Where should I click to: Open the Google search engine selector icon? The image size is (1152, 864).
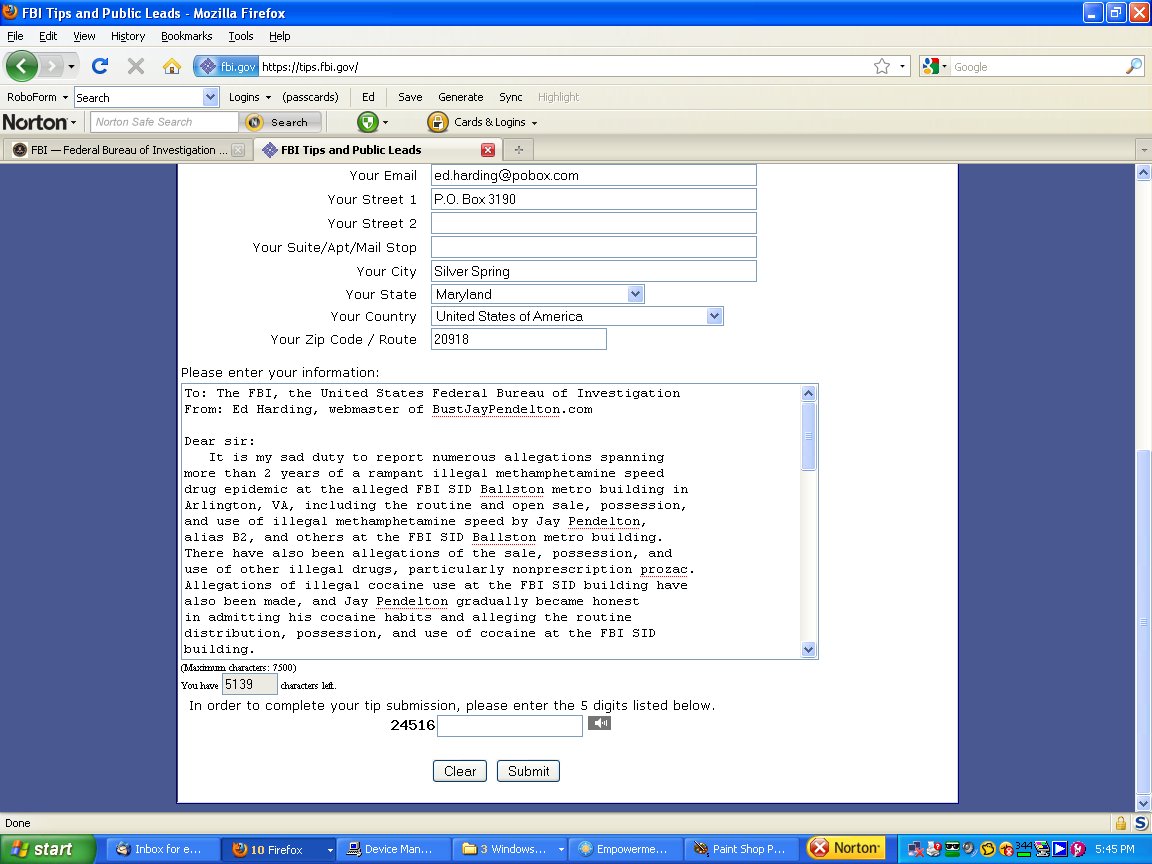click(934, 66)
